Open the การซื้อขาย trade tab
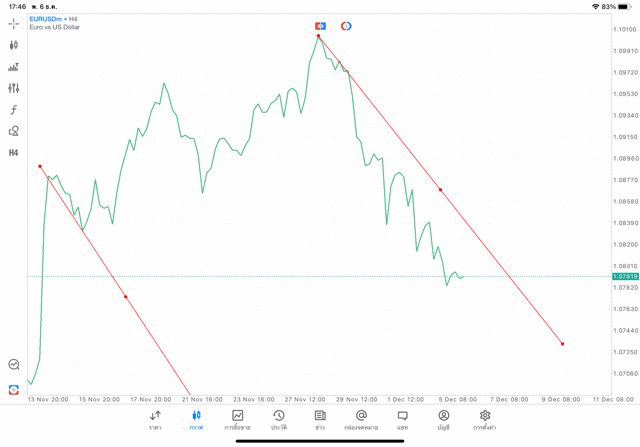The width and height of the screenshot is (640, 447). [x=238, y=420]
